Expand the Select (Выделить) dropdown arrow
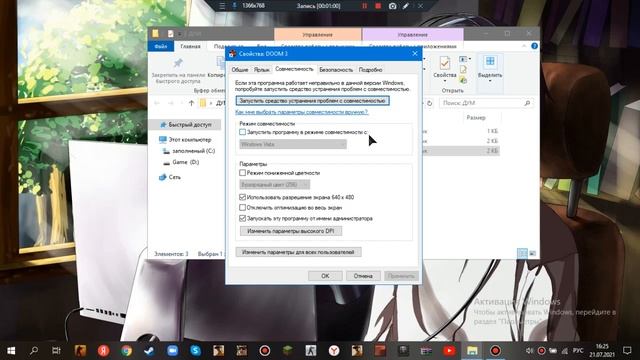 [x=490, y=81]
